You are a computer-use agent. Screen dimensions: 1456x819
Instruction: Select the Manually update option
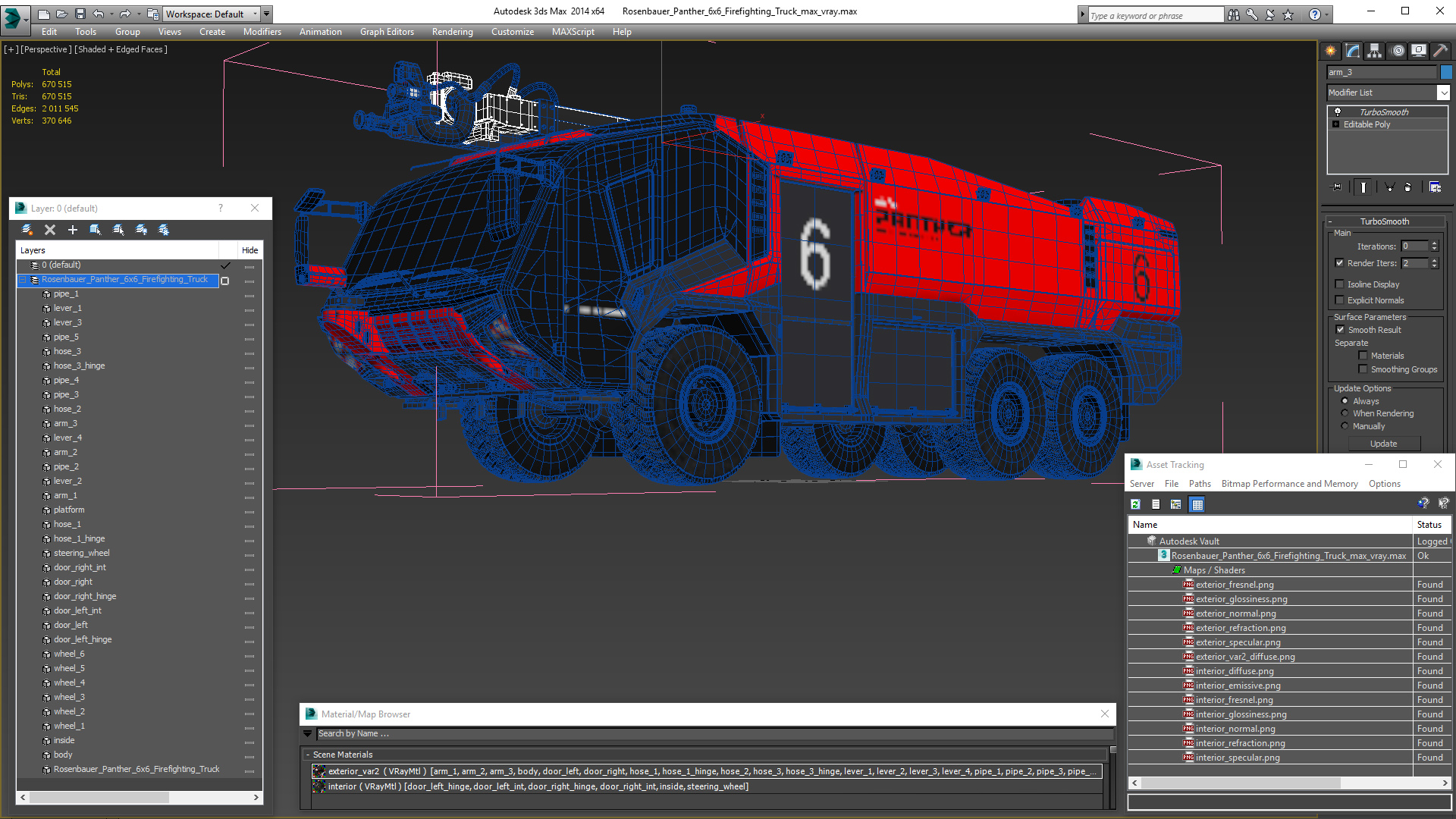pyautogui.click(x=1345, y=426)
